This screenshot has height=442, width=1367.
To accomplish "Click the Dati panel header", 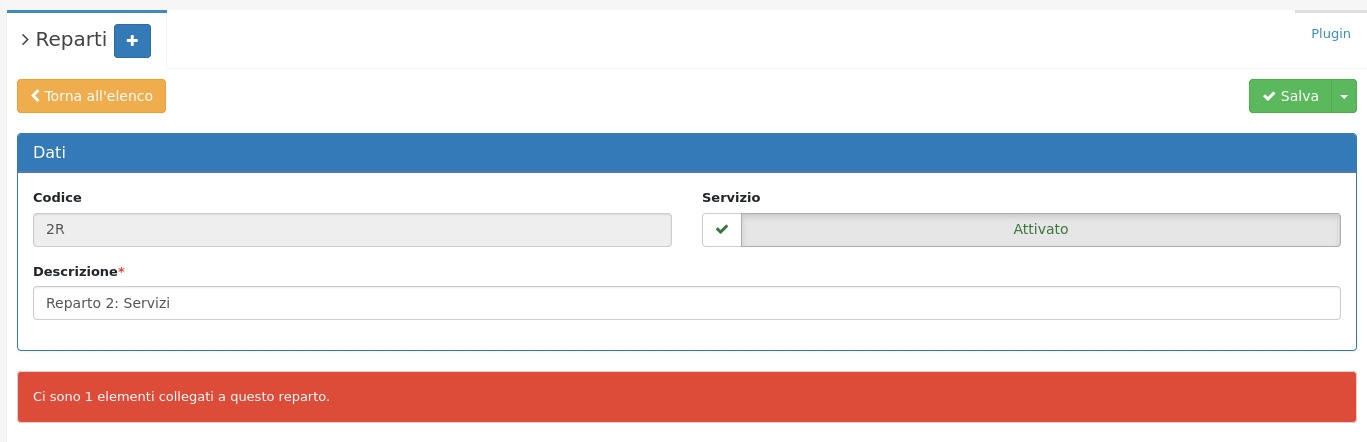I will [686, 153].
